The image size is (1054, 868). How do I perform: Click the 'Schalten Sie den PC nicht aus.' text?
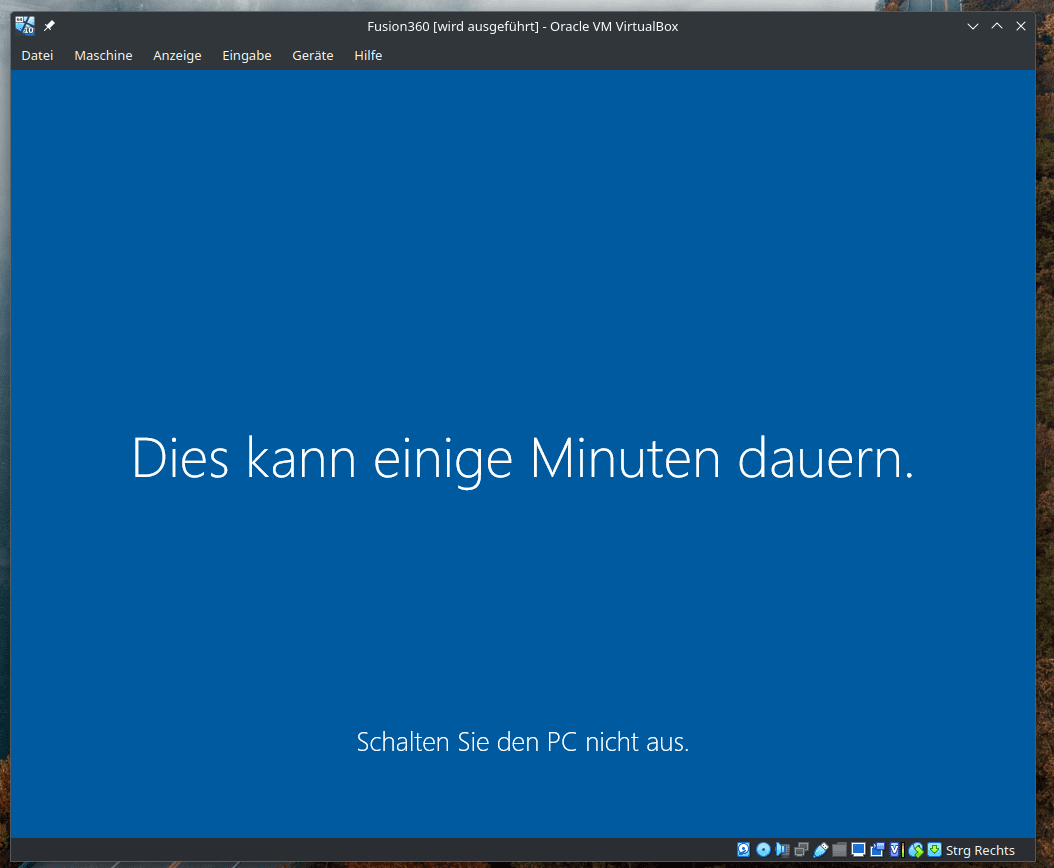pyautogui.click(x=523, y=742)
